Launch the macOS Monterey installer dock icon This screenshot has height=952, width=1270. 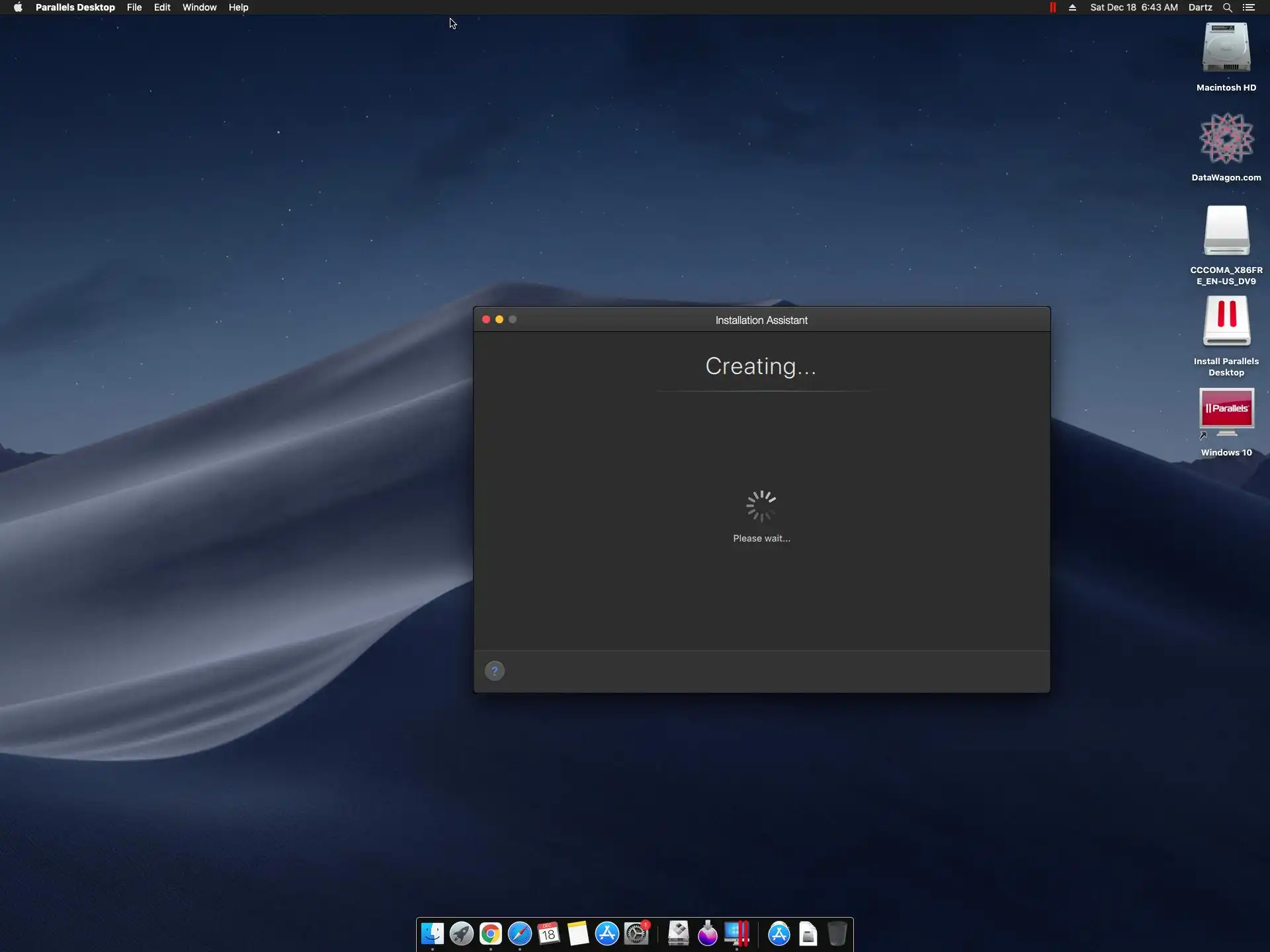pyautogui.click(x=707, y=933)
